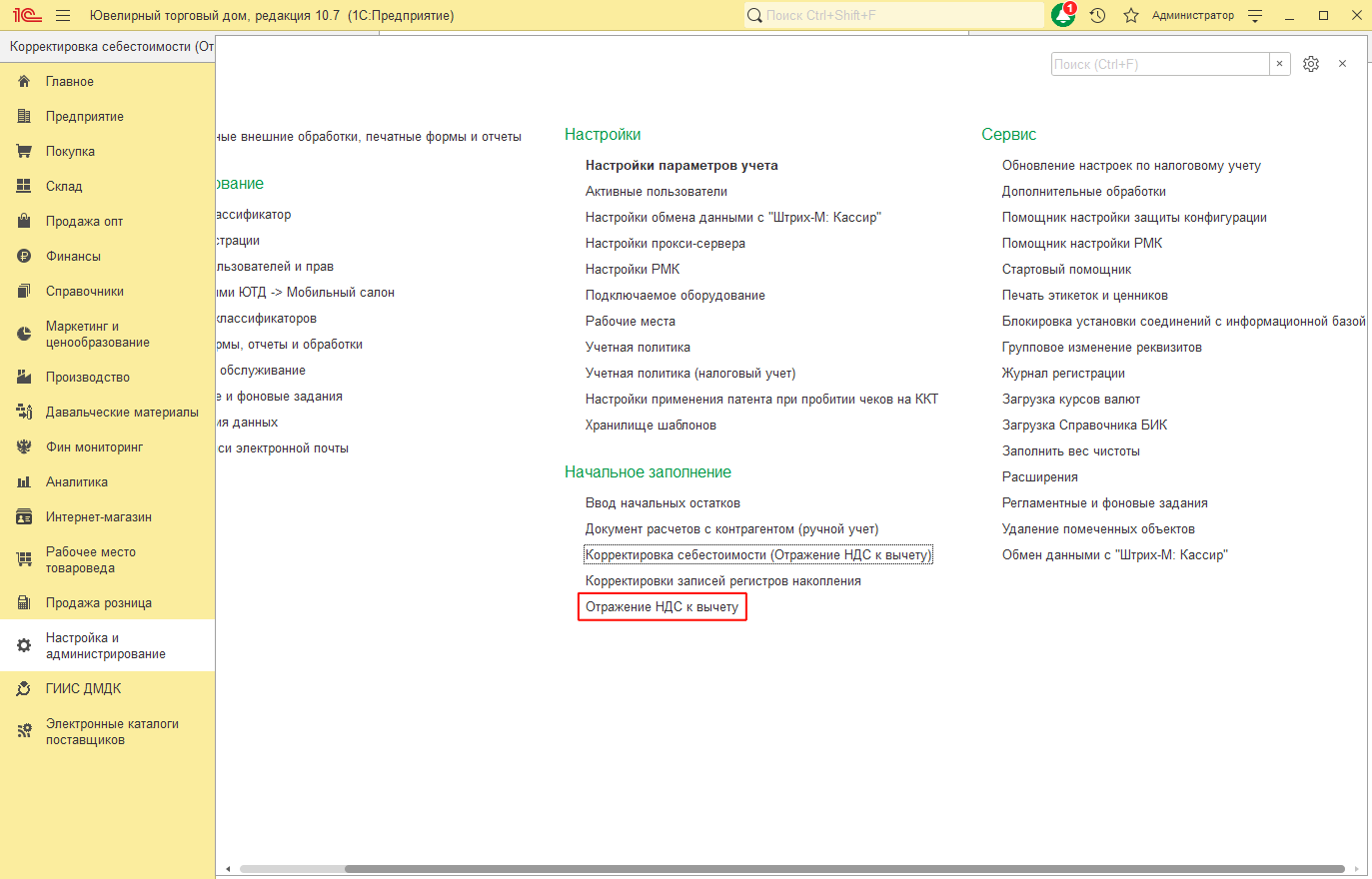Open Корректировка себестоимости (Отражение НДС к вычету)

pyautogui.click(x=758, y=555)
